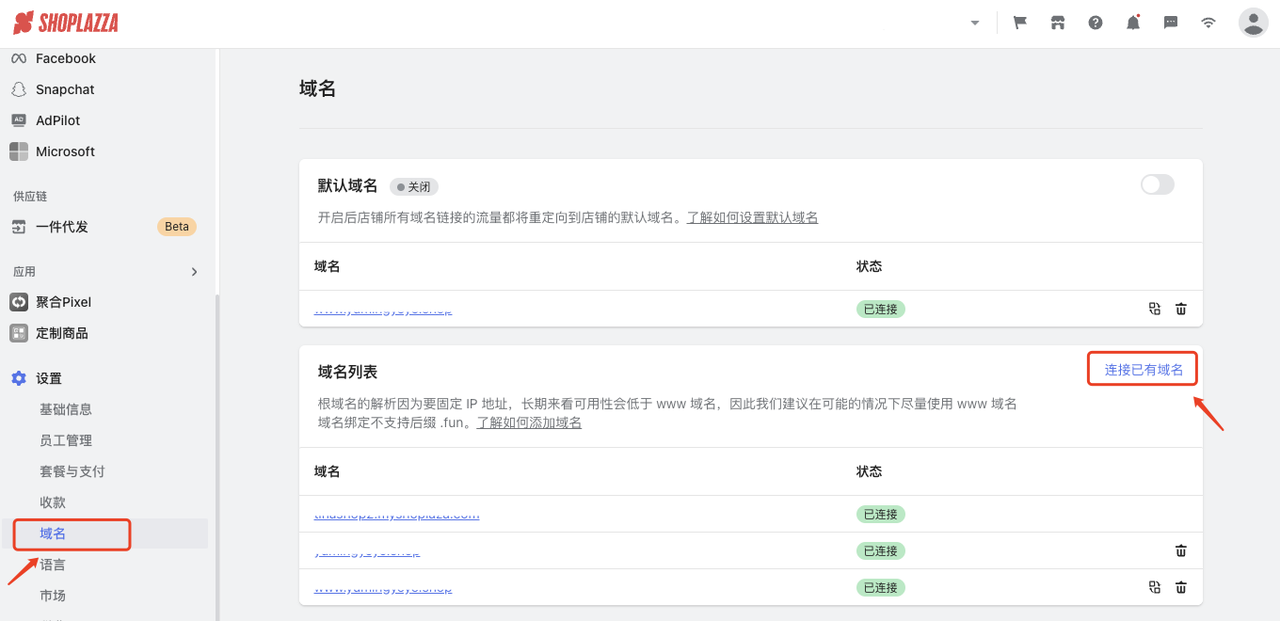Click the tinashop2.myshoplazza.com domain link
The width and height of the screenshot is (1280, 621).
click(x=397, y=514)
